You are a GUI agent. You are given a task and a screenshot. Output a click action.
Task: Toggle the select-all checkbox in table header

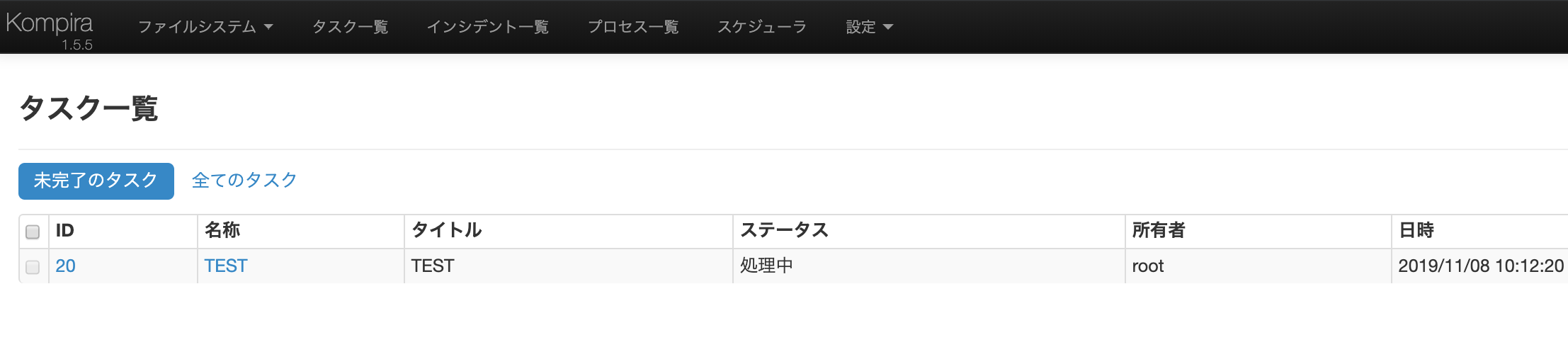pyautogui.click(x=33, y=232)
